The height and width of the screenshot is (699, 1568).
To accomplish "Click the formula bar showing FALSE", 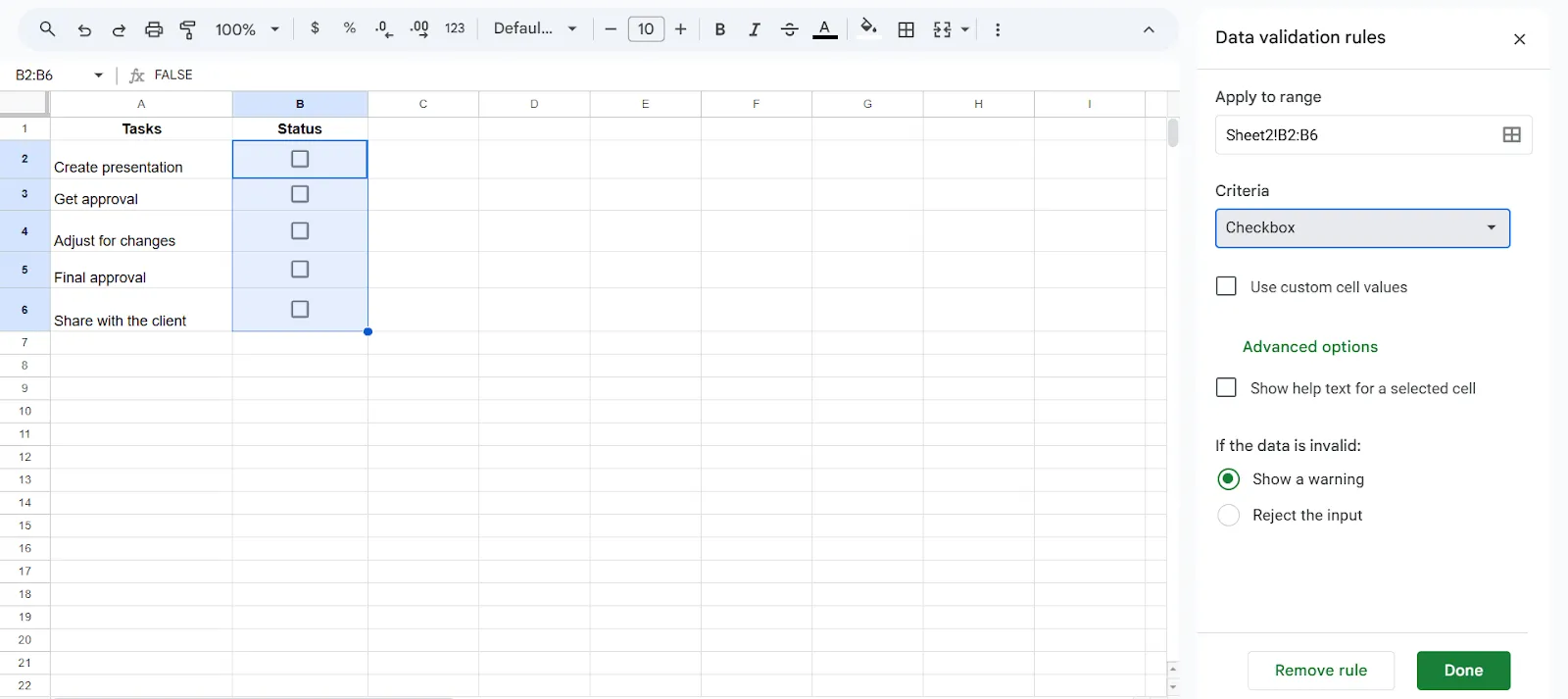I will (x=657, y=75).
